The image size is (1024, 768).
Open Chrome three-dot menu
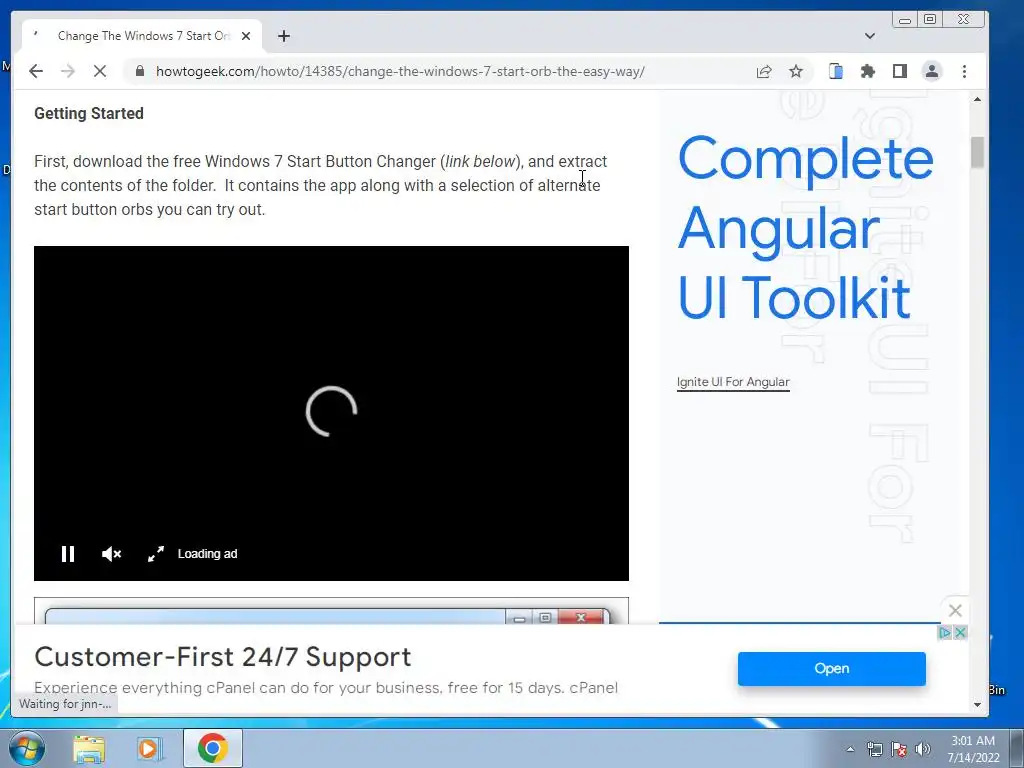[964, 71]
